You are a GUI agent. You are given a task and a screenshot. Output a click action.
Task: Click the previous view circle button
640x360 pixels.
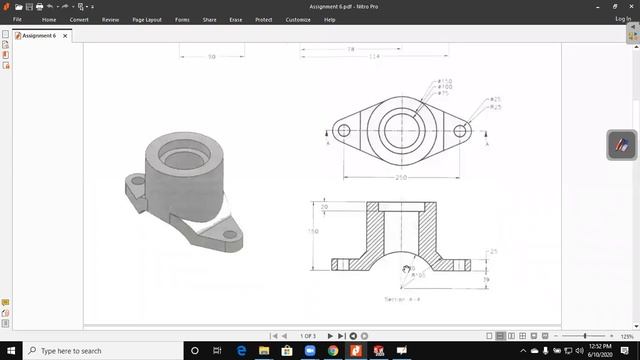coord(353,336)
